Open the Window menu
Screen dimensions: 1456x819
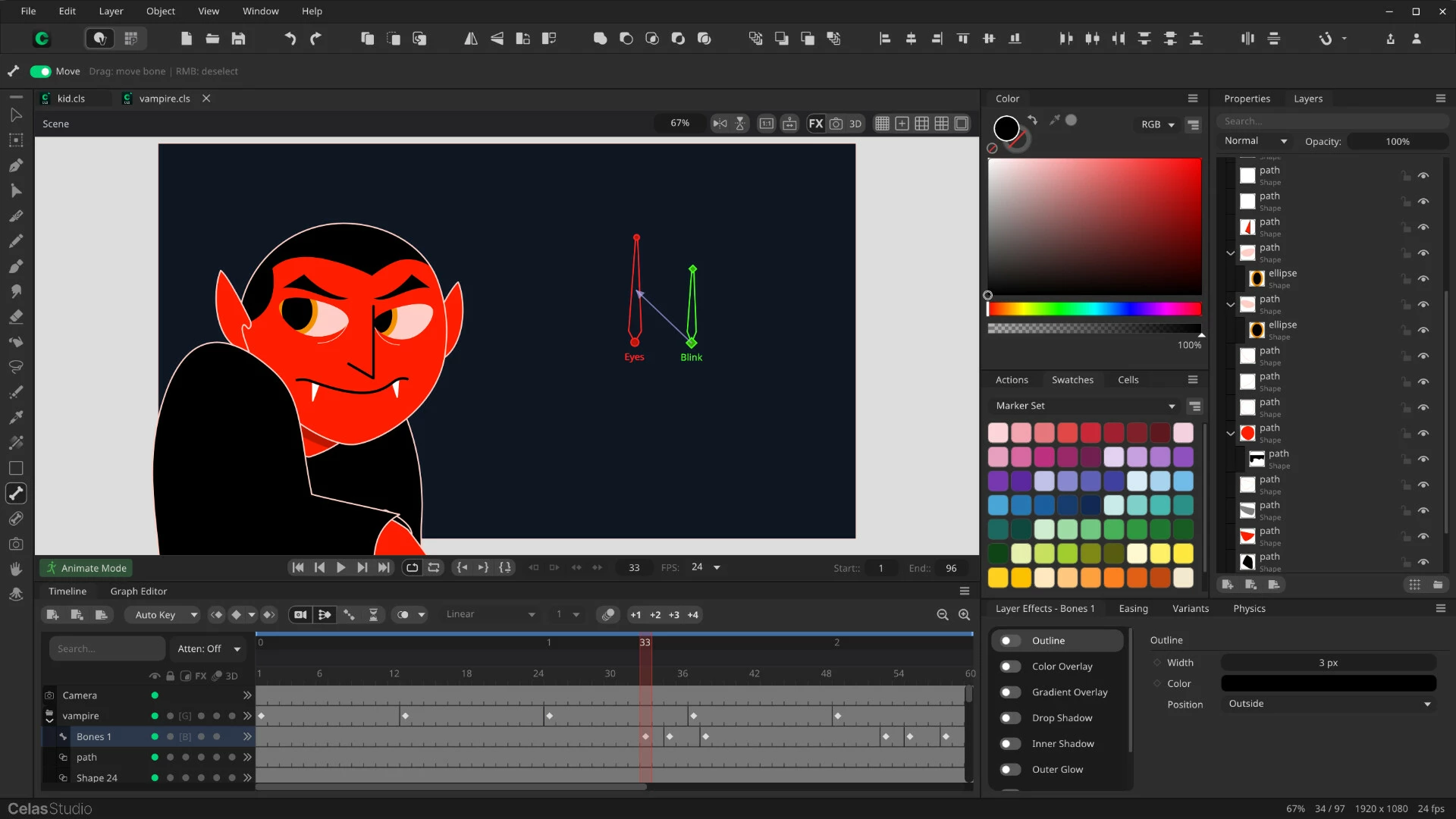coord(260,11)
